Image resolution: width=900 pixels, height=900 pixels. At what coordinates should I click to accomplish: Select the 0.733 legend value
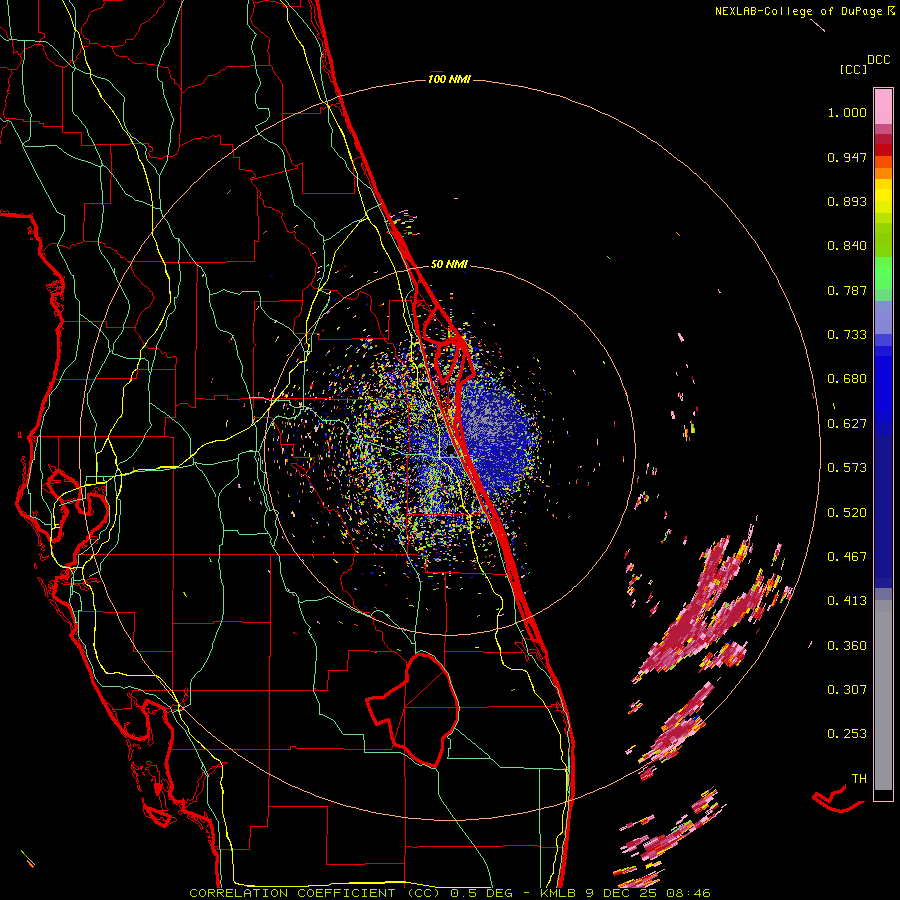847,335
